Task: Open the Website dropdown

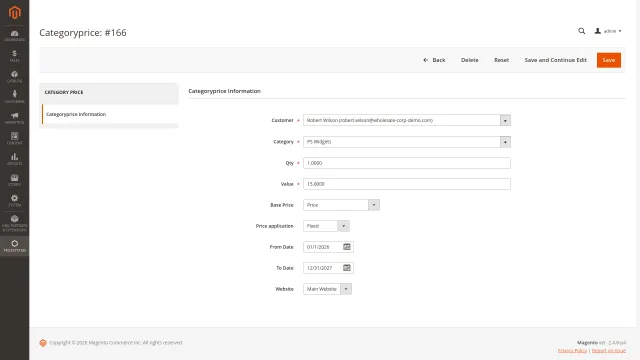Action: (x=327, y=289)
